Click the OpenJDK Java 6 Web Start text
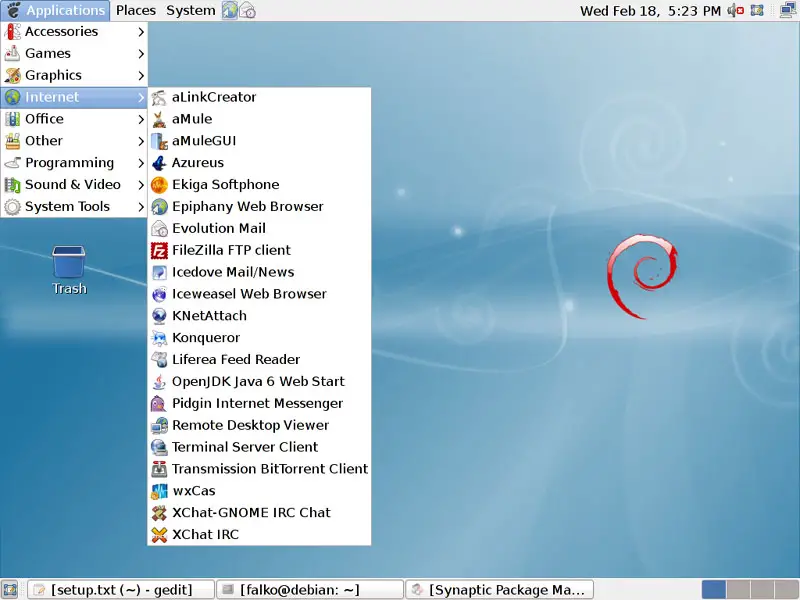Image resolution: width=800 pixels, height=600 pixels. tap(258, 382)
